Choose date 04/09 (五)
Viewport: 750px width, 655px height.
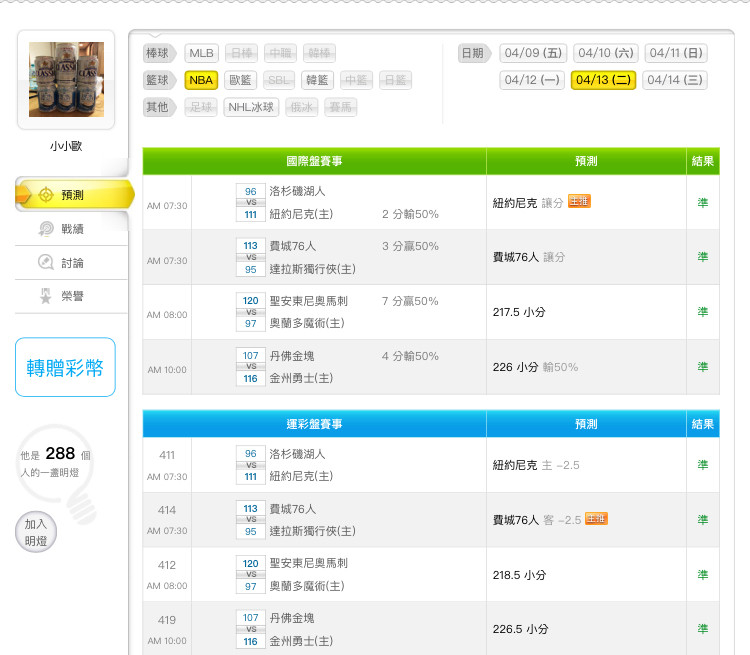(533, 53)
